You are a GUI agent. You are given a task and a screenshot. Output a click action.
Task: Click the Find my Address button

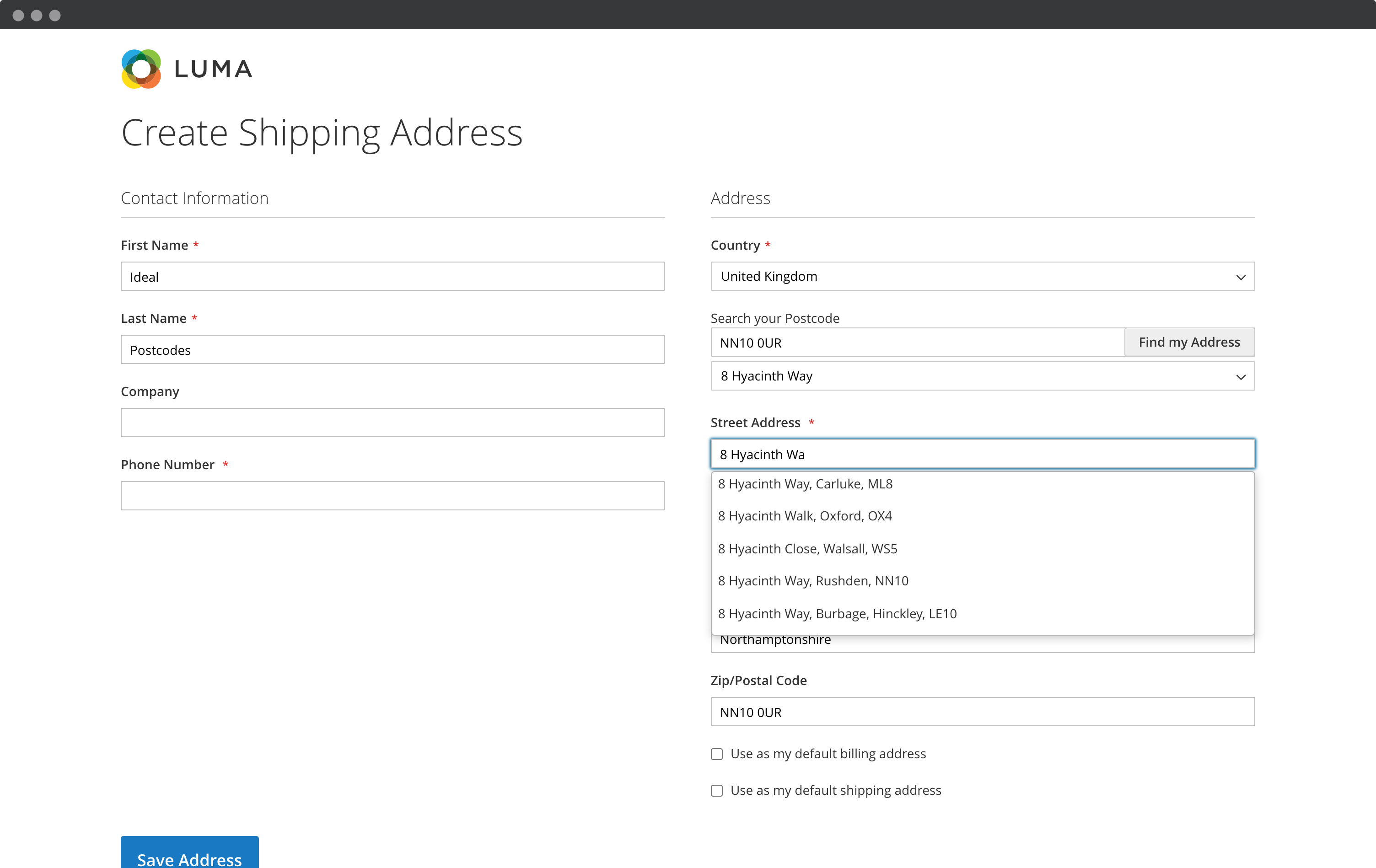pos(1189,341)
